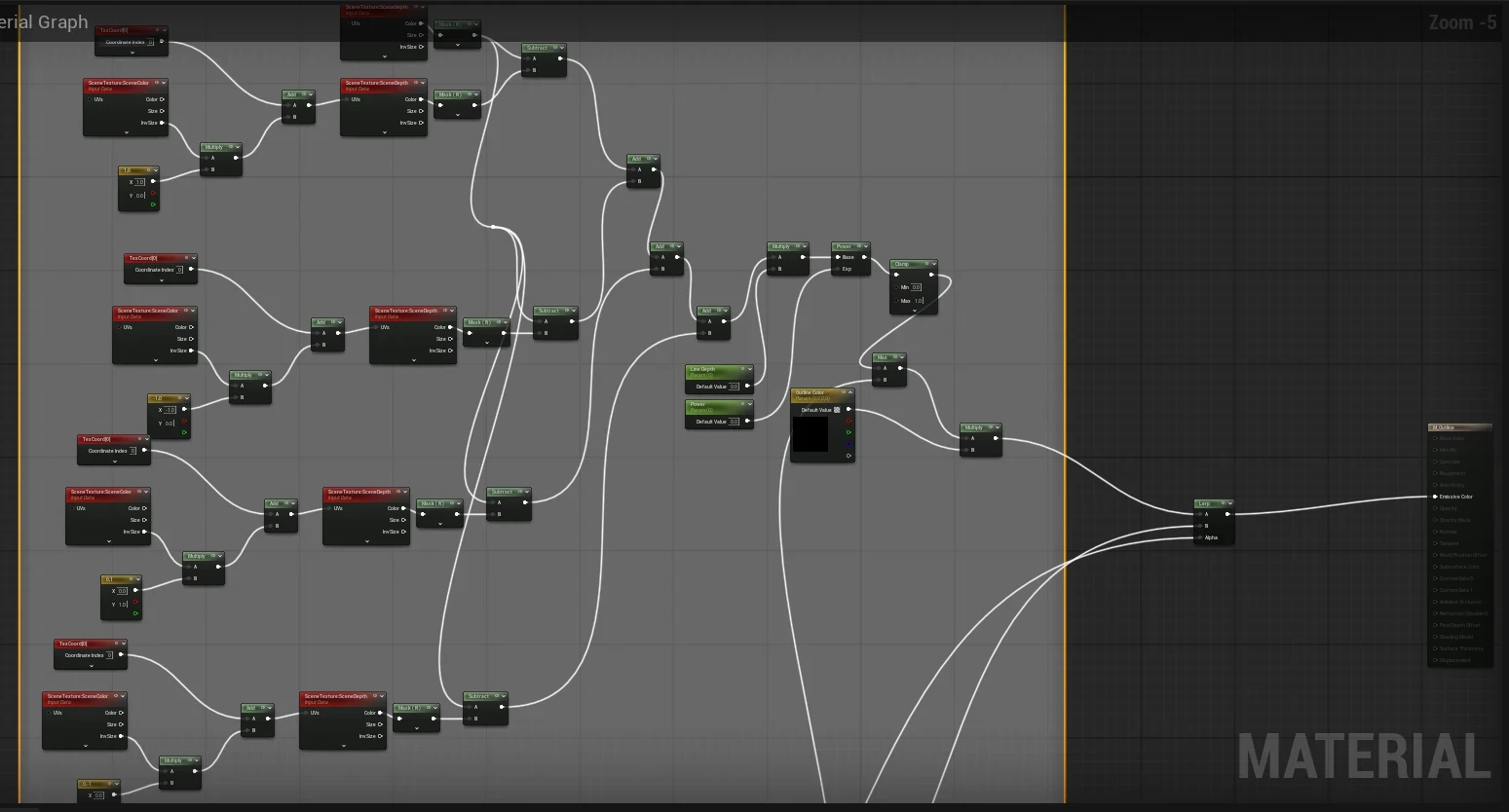Toggle the Max node header chevron
The height and width of the screenshot is (812, 1509).
[x=901, y=357]
